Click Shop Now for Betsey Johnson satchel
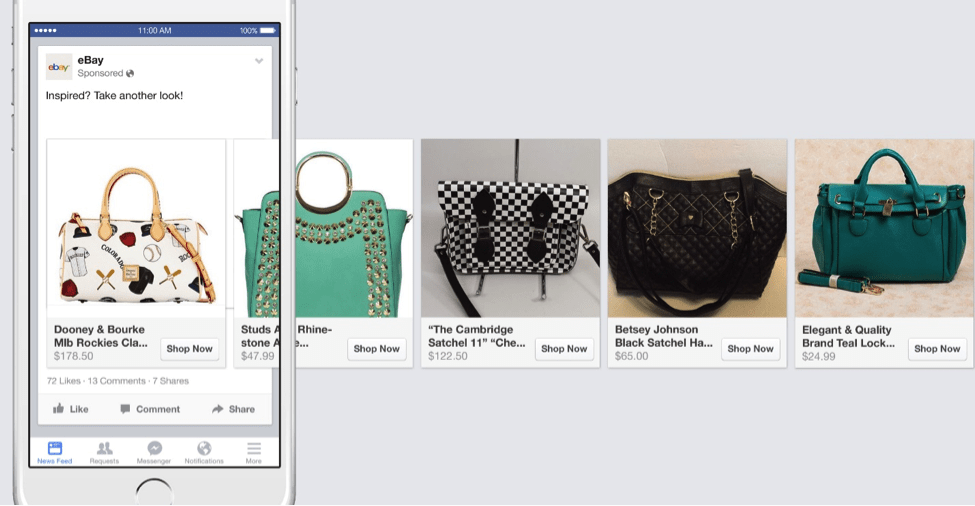 pos(750,349)
